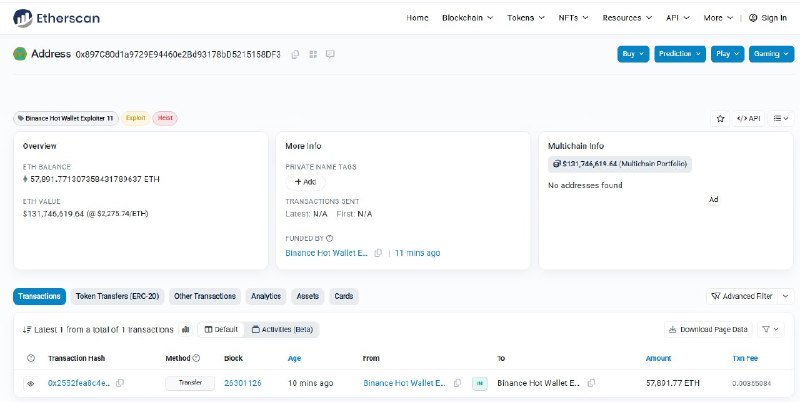
Task: Open the address QR code icon
Action: click(x=313, y=54)
